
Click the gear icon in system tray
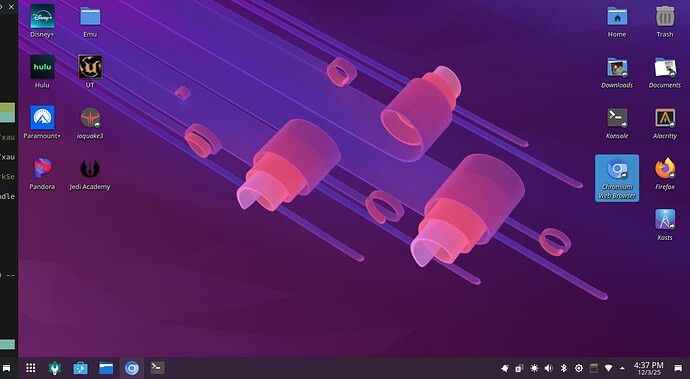(x=579, y=368)
